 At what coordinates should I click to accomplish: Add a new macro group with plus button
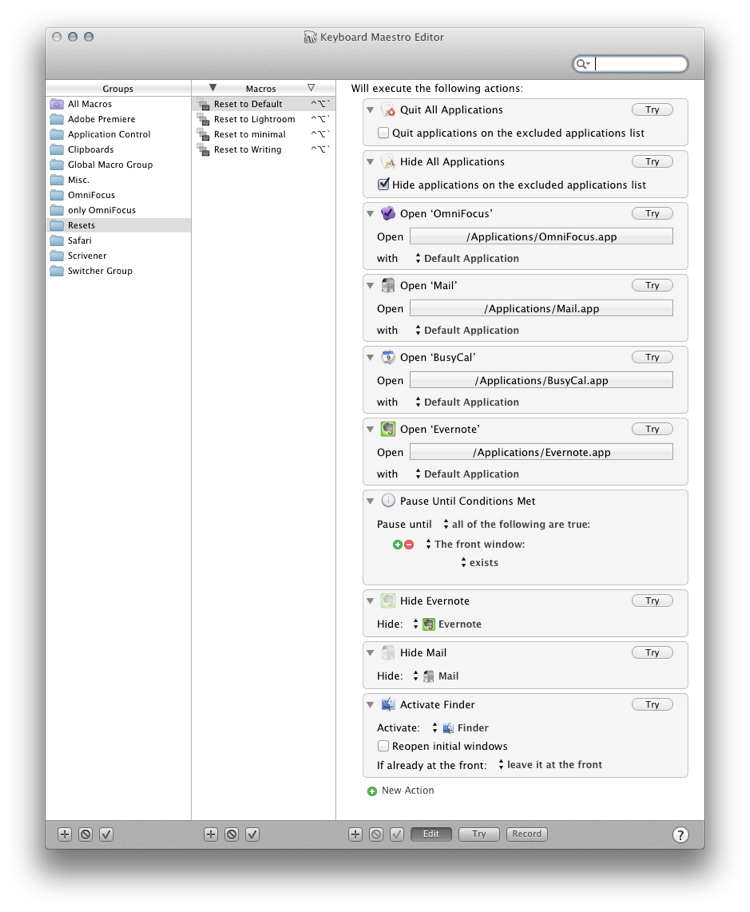pos(65,834)
